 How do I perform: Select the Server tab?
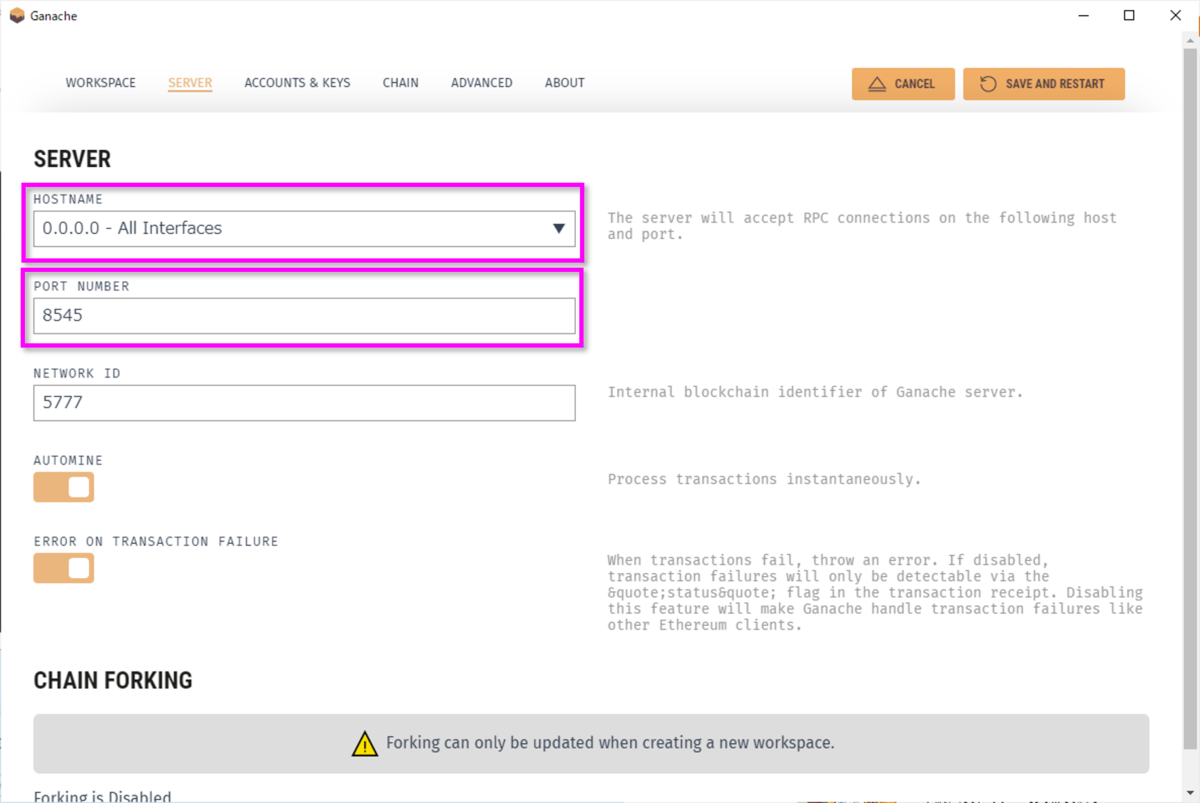point(190,83)
